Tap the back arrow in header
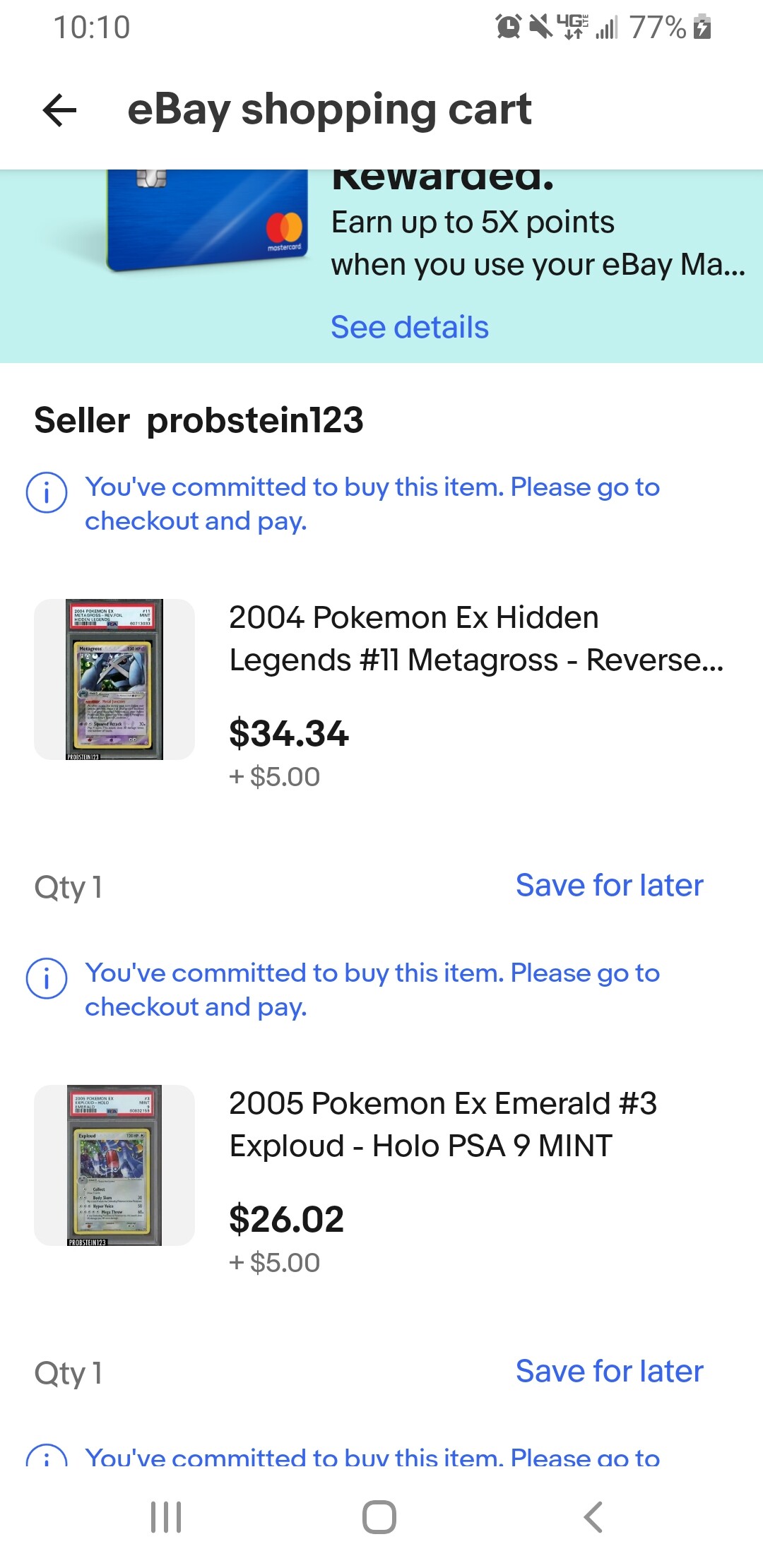763x1568 pixels. [x=59, y=110]
